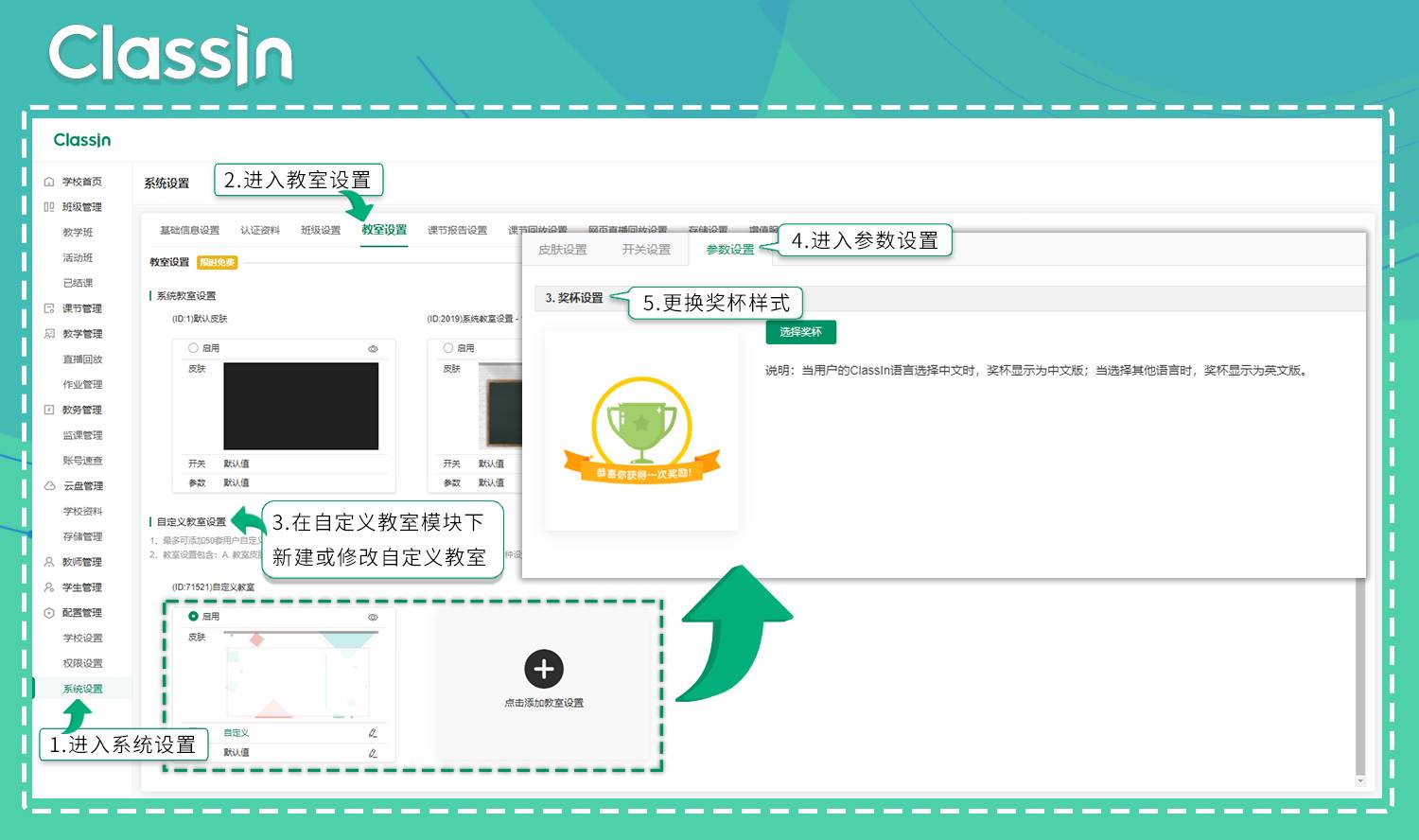The width and height of the screenshot is (1419, 840).
Task: Switch to the 教室设置 tab
Action: 384,230
